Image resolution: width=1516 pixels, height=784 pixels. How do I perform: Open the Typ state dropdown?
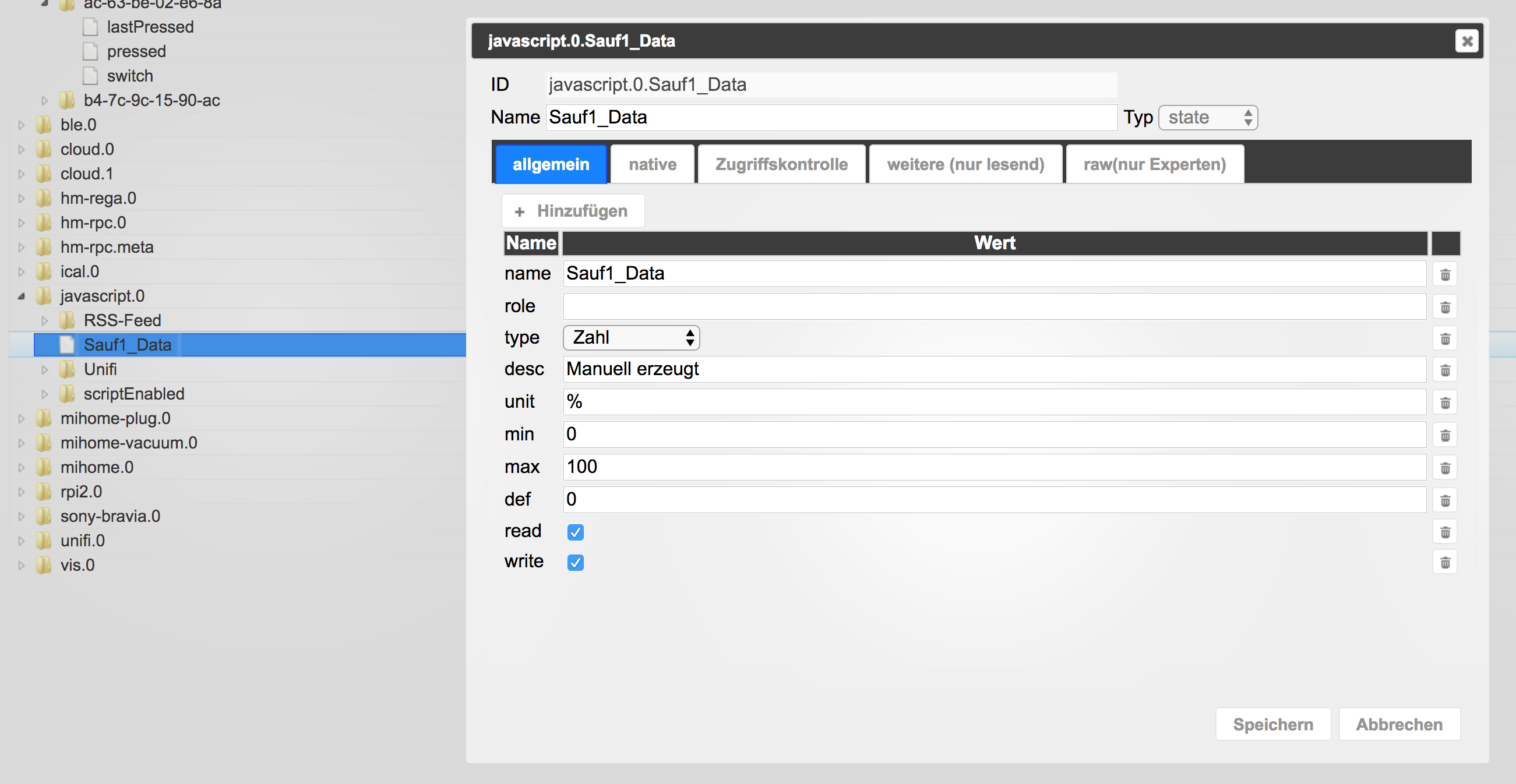tap(1208, 118)
